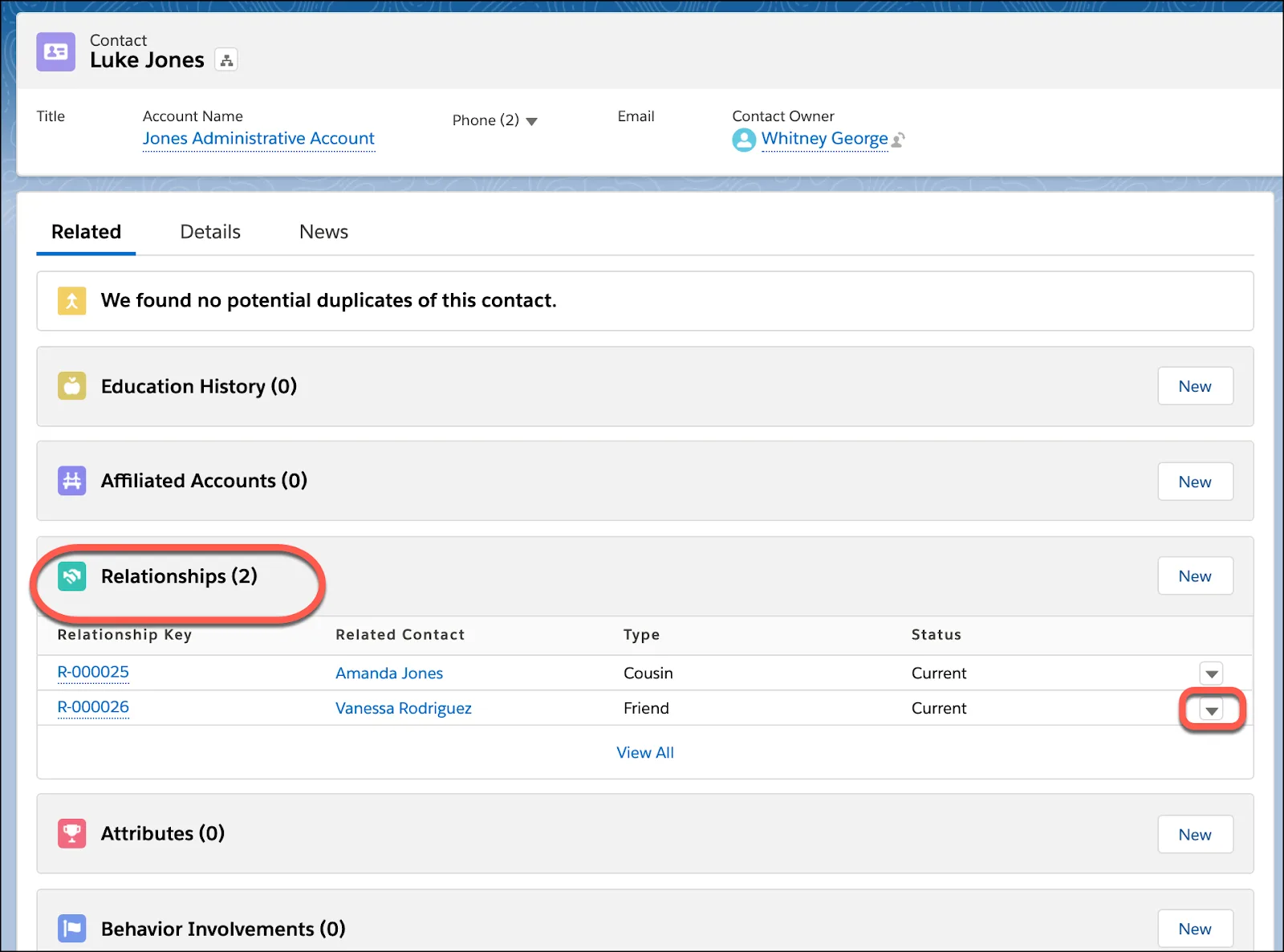This screenshot has height=952, width=1284.
Task: Click New in Affiliated Accounts section
Action: click(1195, 482)
